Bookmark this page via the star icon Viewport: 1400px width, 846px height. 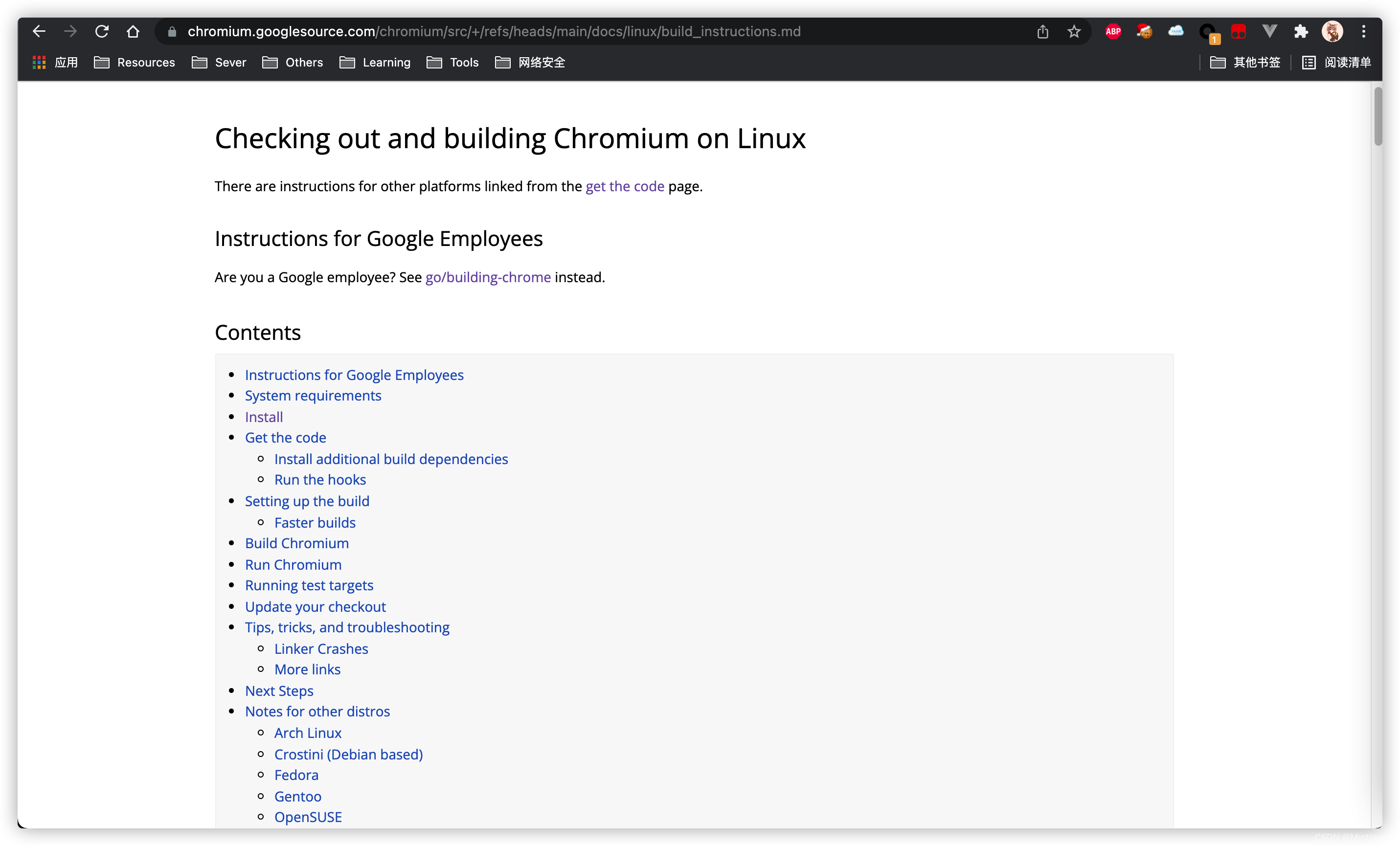[x=1074, y=31]
